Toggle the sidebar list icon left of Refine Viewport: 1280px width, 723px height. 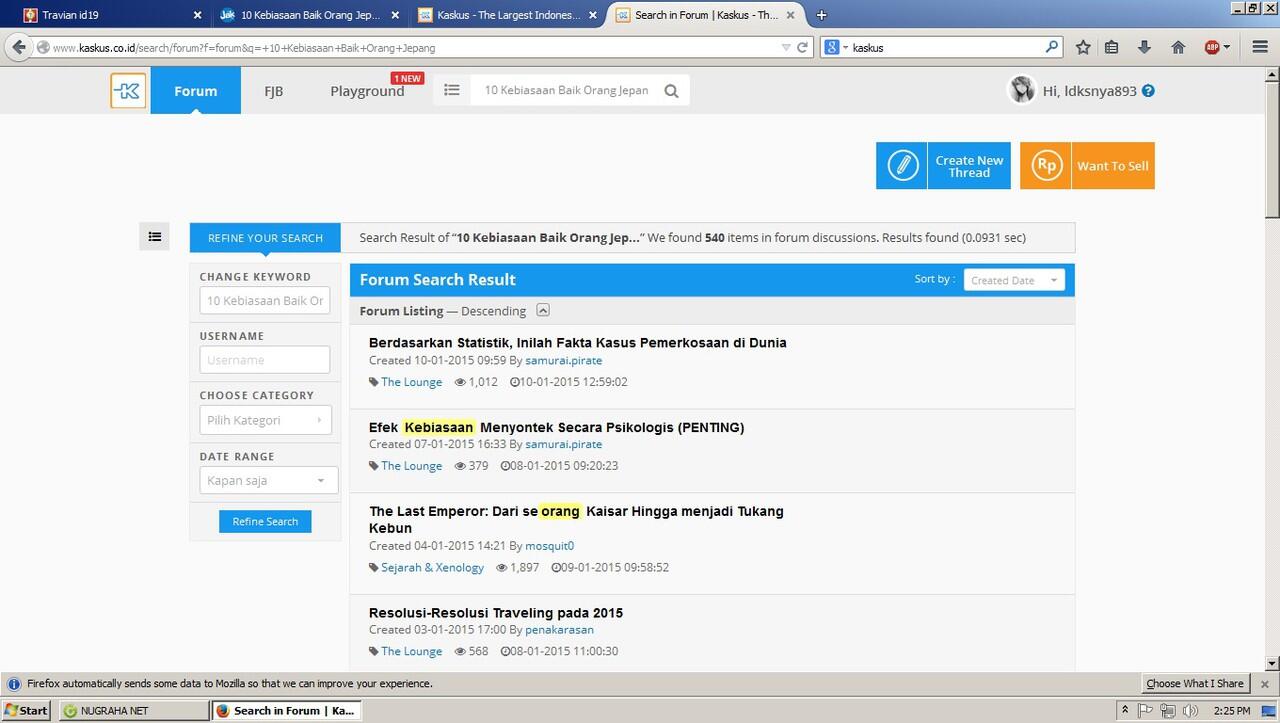point(154,237)
